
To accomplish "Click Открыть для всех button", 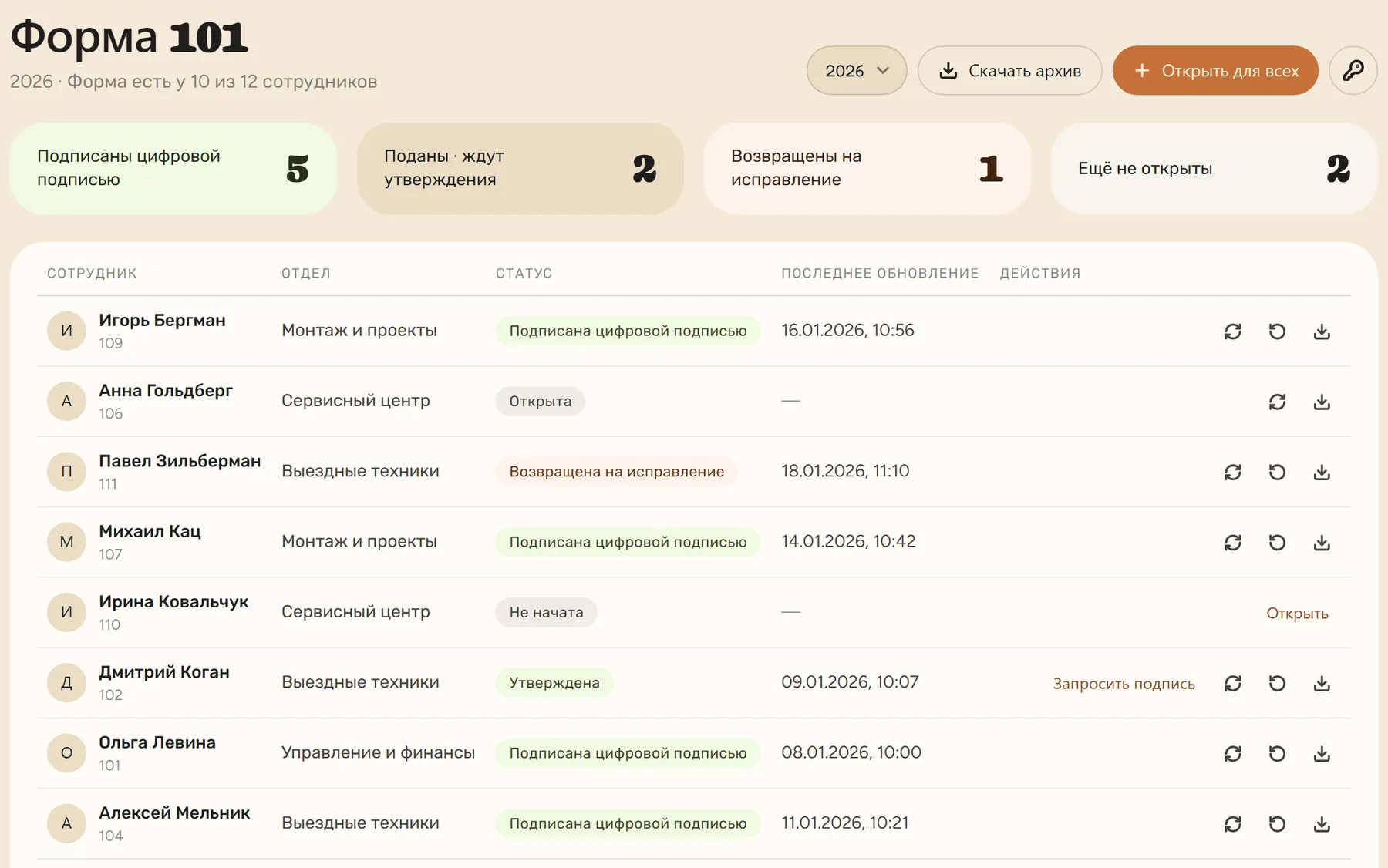I will click(x=1215, y=70).
